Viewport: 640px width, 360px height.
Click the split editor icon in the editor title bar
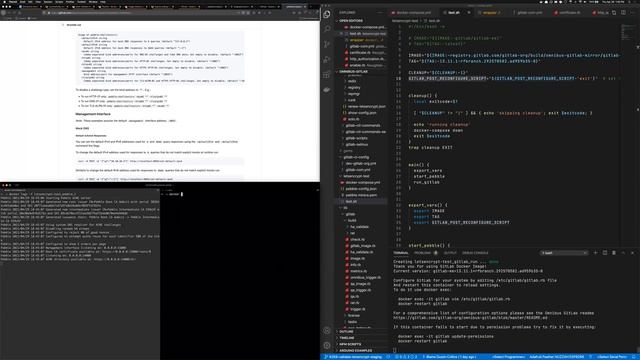click(623, 13)
